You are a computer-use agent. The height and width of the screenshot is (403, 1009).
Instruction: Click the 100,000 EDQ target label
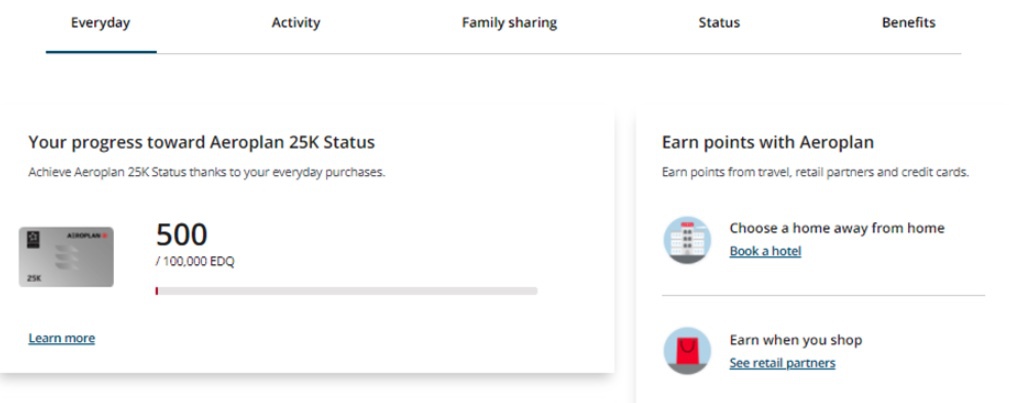click(196, 262)
